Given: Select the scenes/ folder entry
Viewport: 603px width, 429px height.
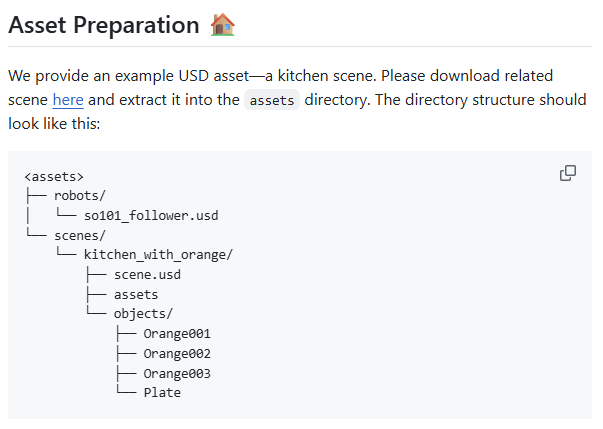Looking at the screenshot, I should pyautogui.click(x=80, y=236).
